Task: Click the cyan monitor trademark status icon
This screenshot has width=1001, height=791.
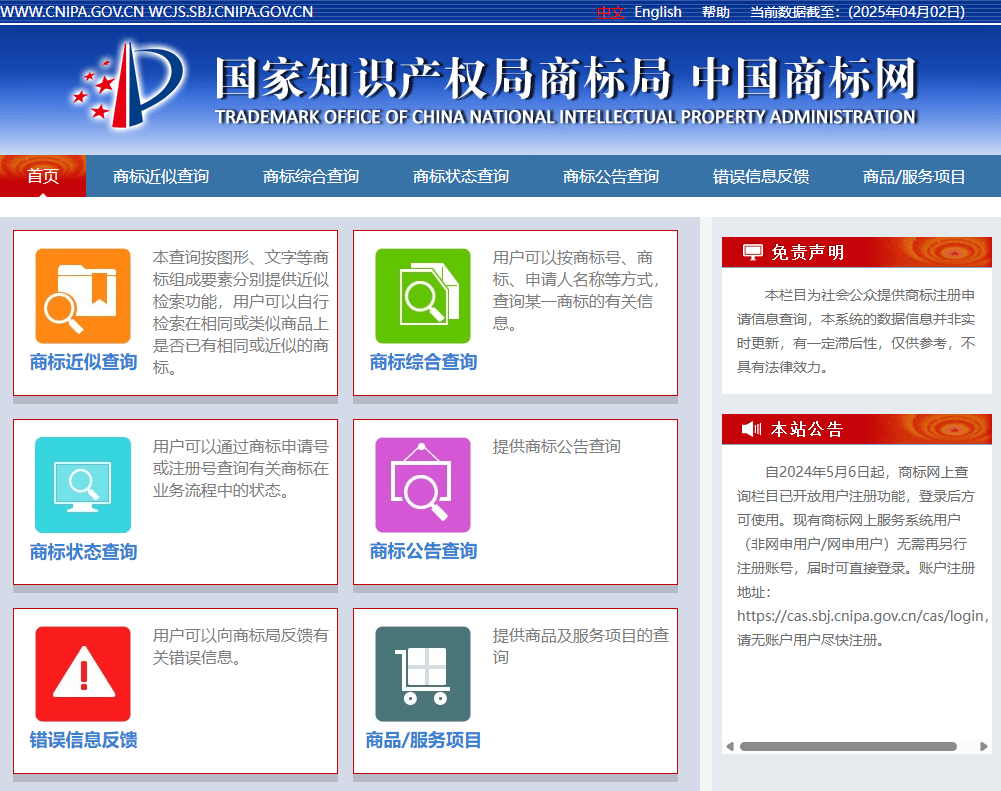Action: tap(83, 485)
